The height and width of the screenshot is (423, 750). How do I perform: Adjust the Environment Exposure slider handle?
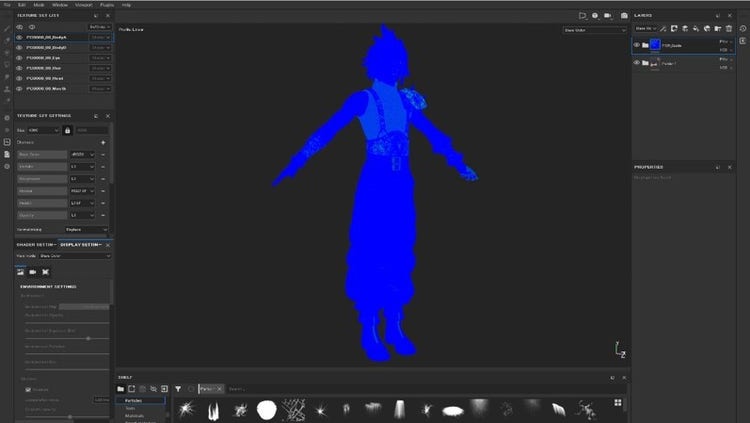(x=88, y=338)
